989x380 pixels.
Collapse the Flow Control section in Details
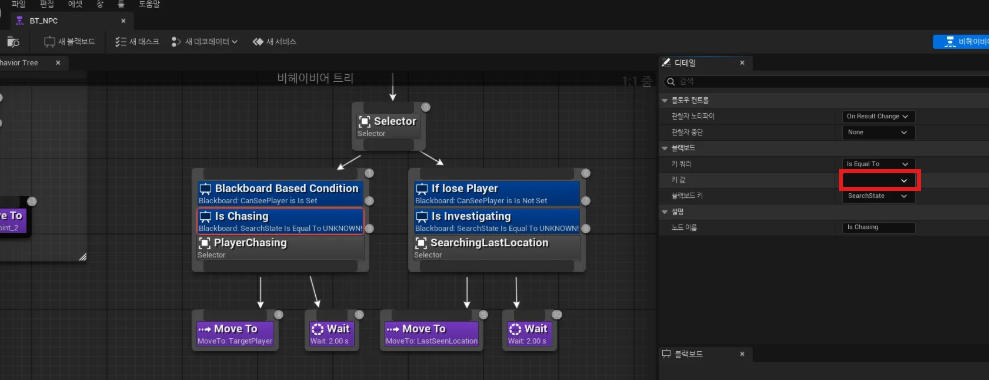(x=664, y=101)
